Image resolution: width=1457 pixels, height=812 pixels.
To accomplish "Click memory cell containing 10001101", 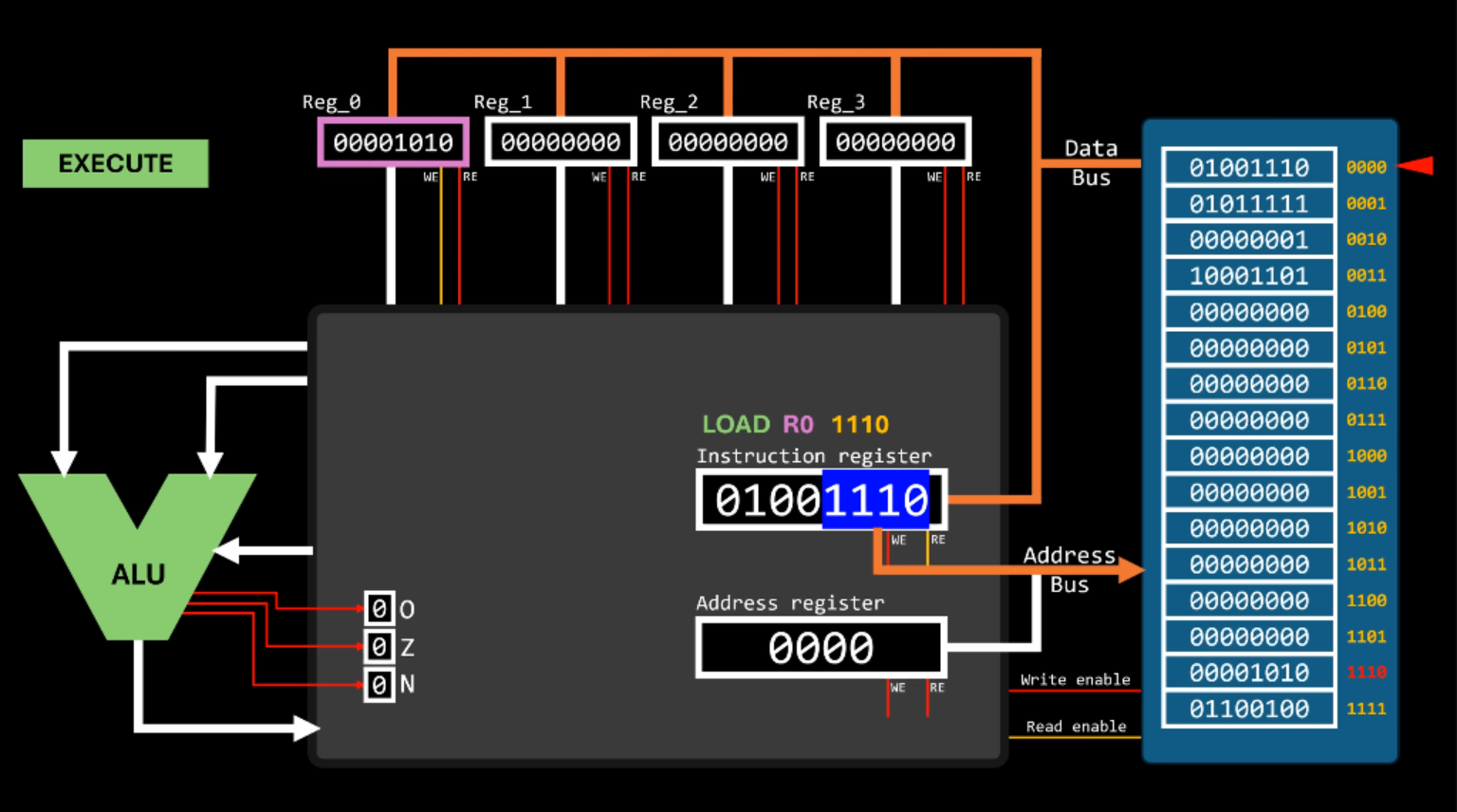I will [1248, 276].
